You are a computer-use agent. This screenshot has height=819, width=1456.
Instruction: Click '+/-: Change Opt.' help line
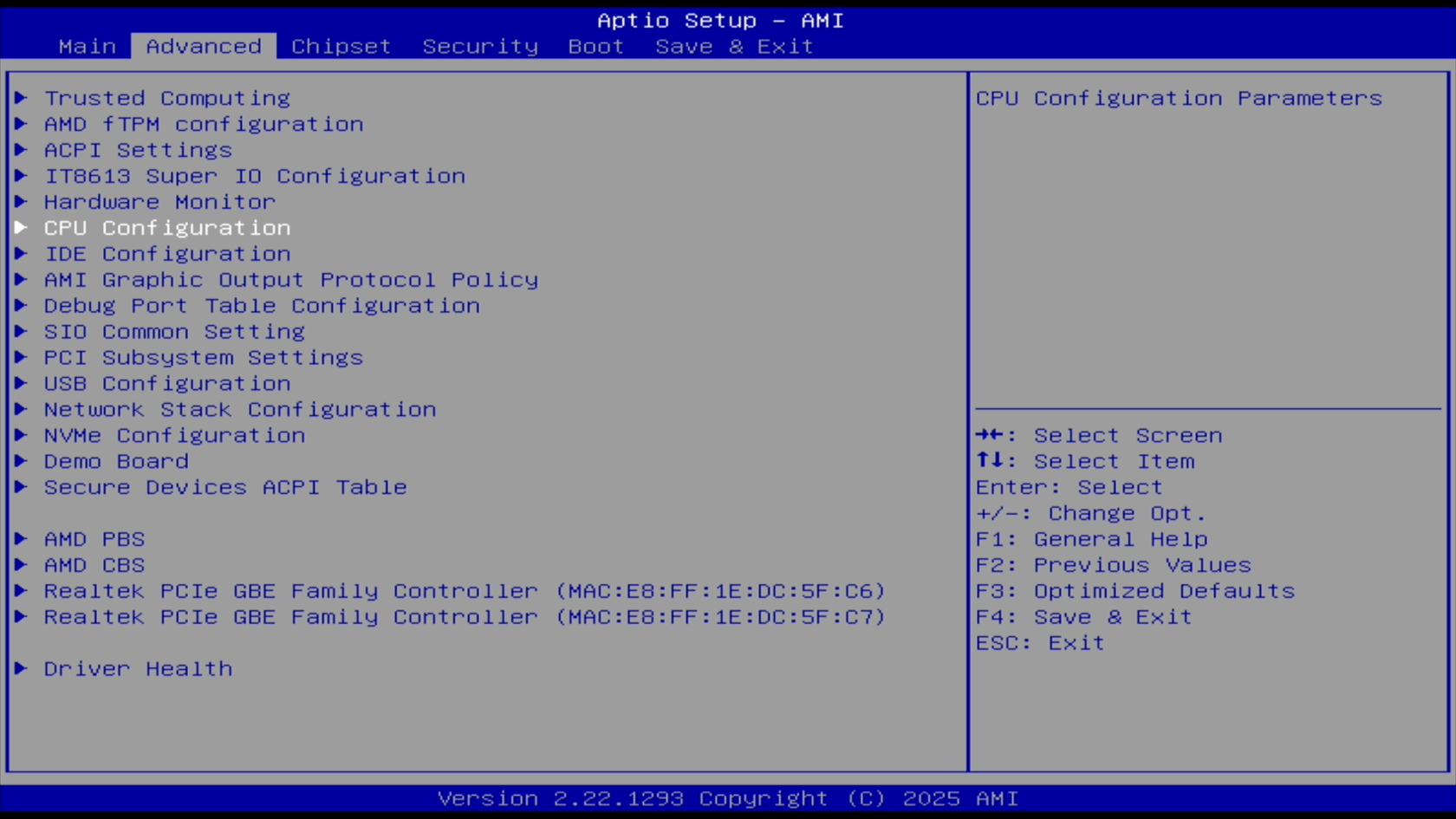(1091, 513)
